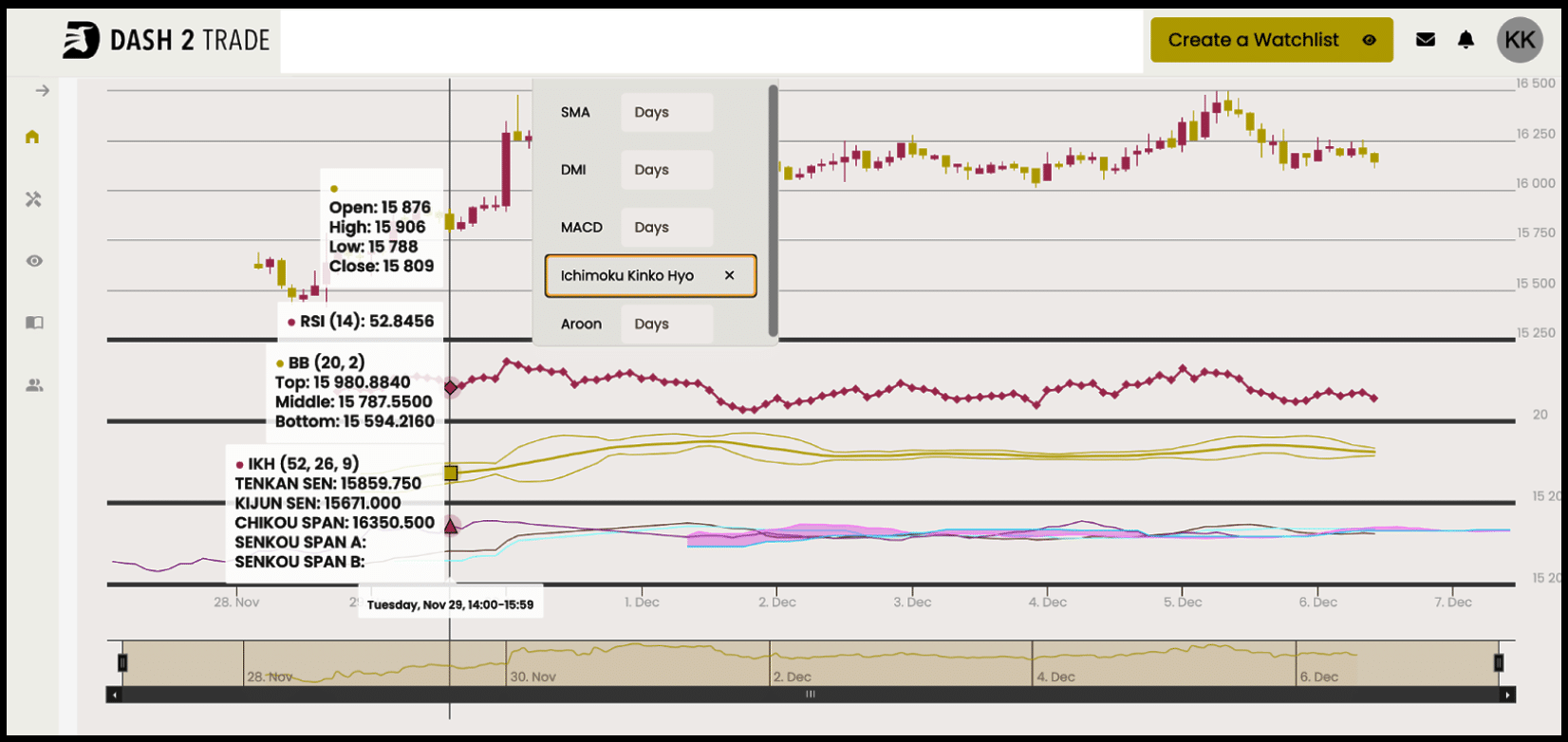
Task: Open the watchlist eye sidebar icon
Action: click(34, 261)
